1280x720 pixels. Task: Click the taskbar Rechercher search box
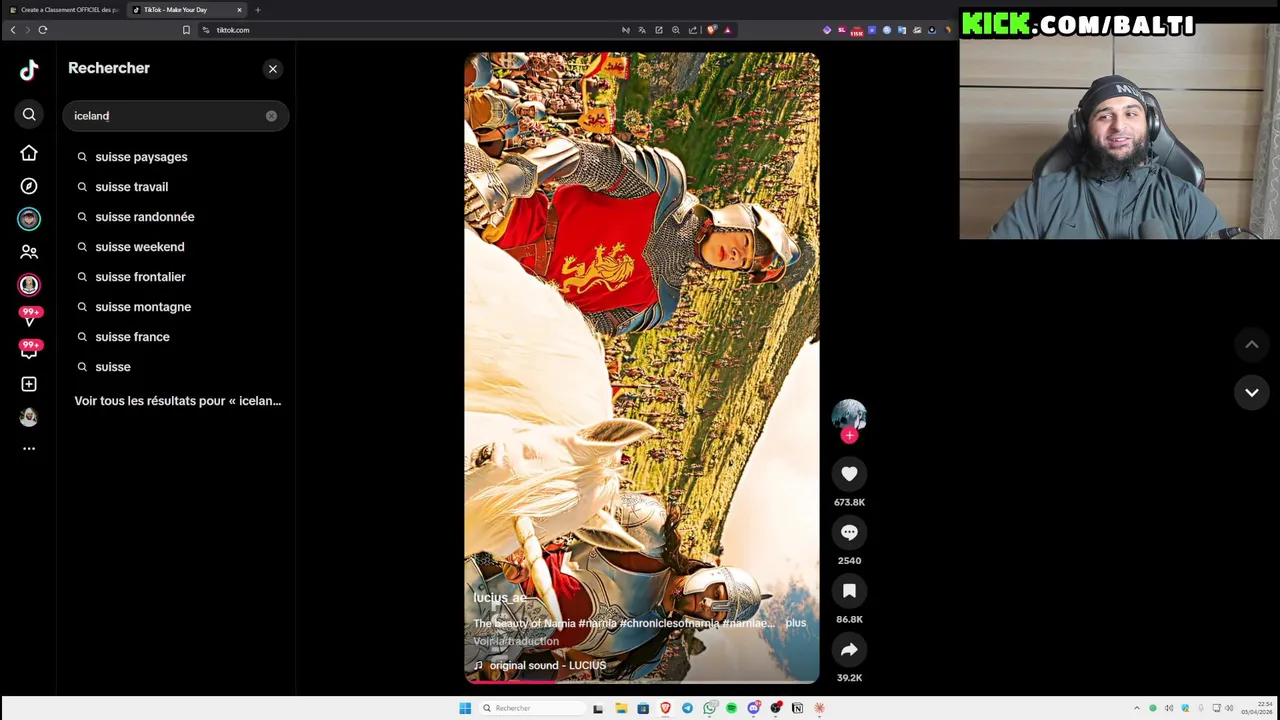click(530, 708)
